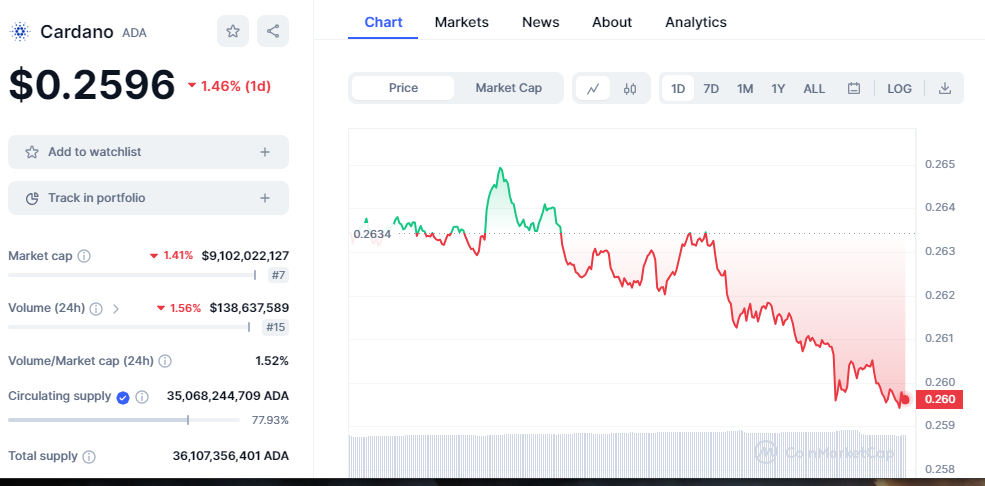Click the $138,637,589 volume value

click(249, 308)
